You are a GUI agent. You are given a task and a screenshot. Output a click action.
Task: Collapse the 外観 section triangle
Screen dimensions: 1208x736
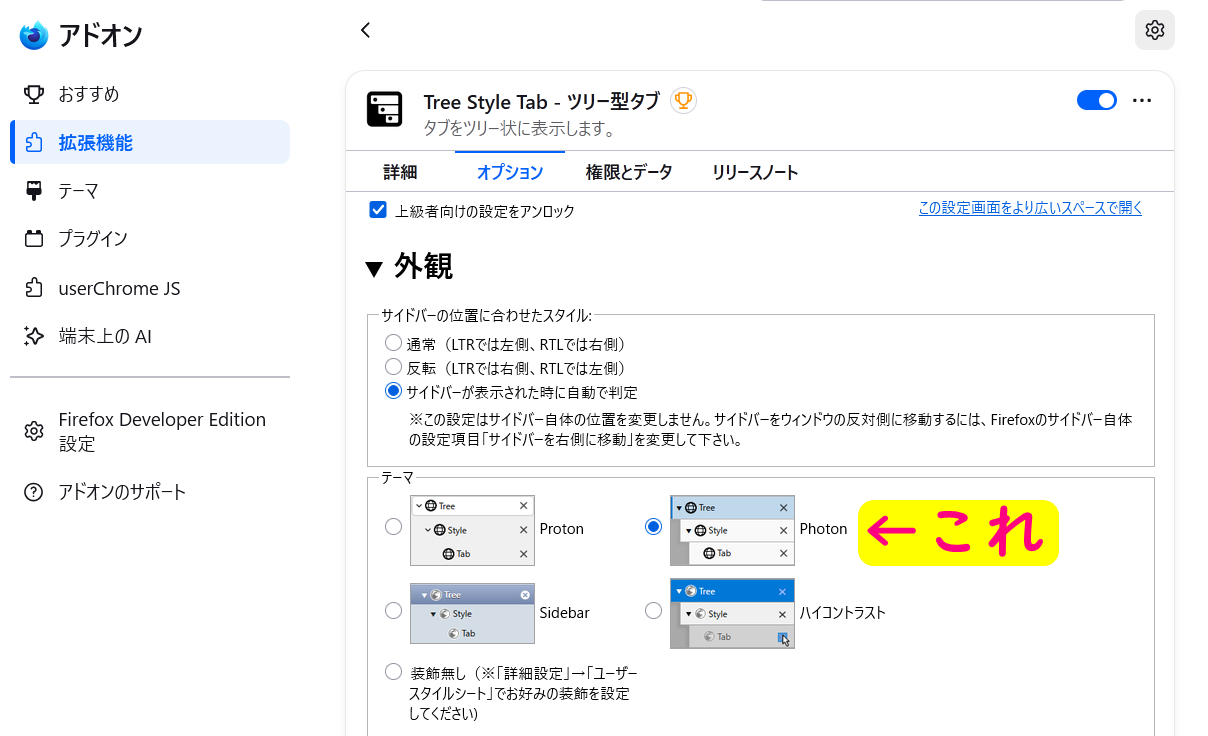374,268
